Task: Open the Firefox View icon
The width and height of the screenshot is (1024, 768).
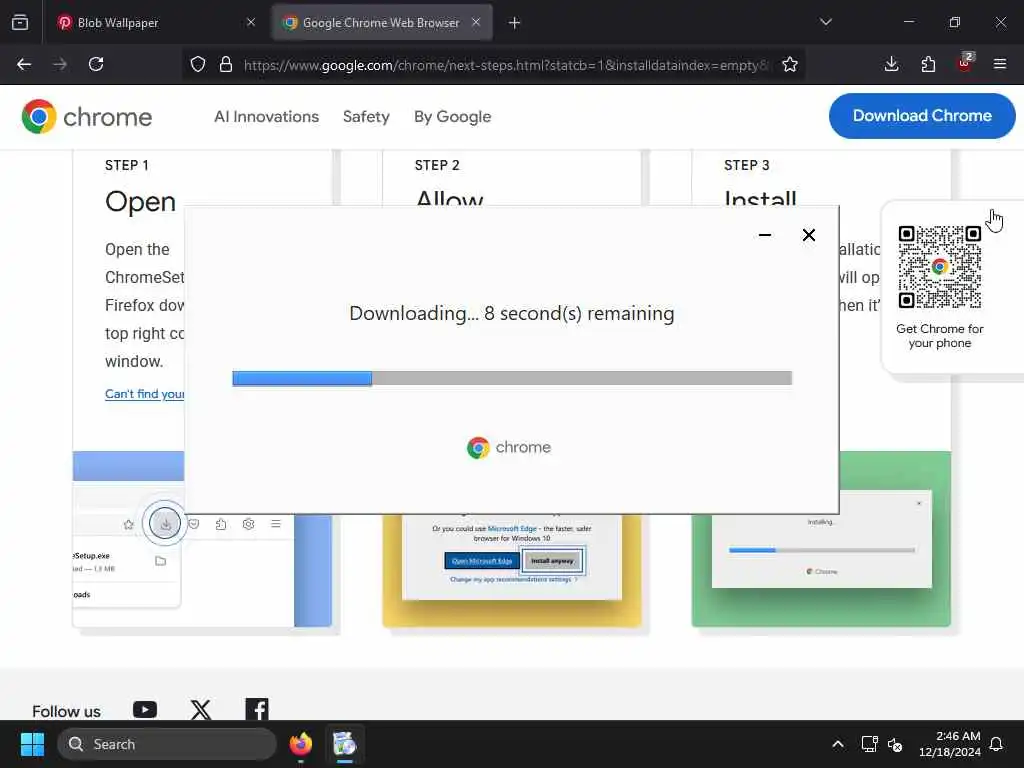Action: tap(20, 22)
